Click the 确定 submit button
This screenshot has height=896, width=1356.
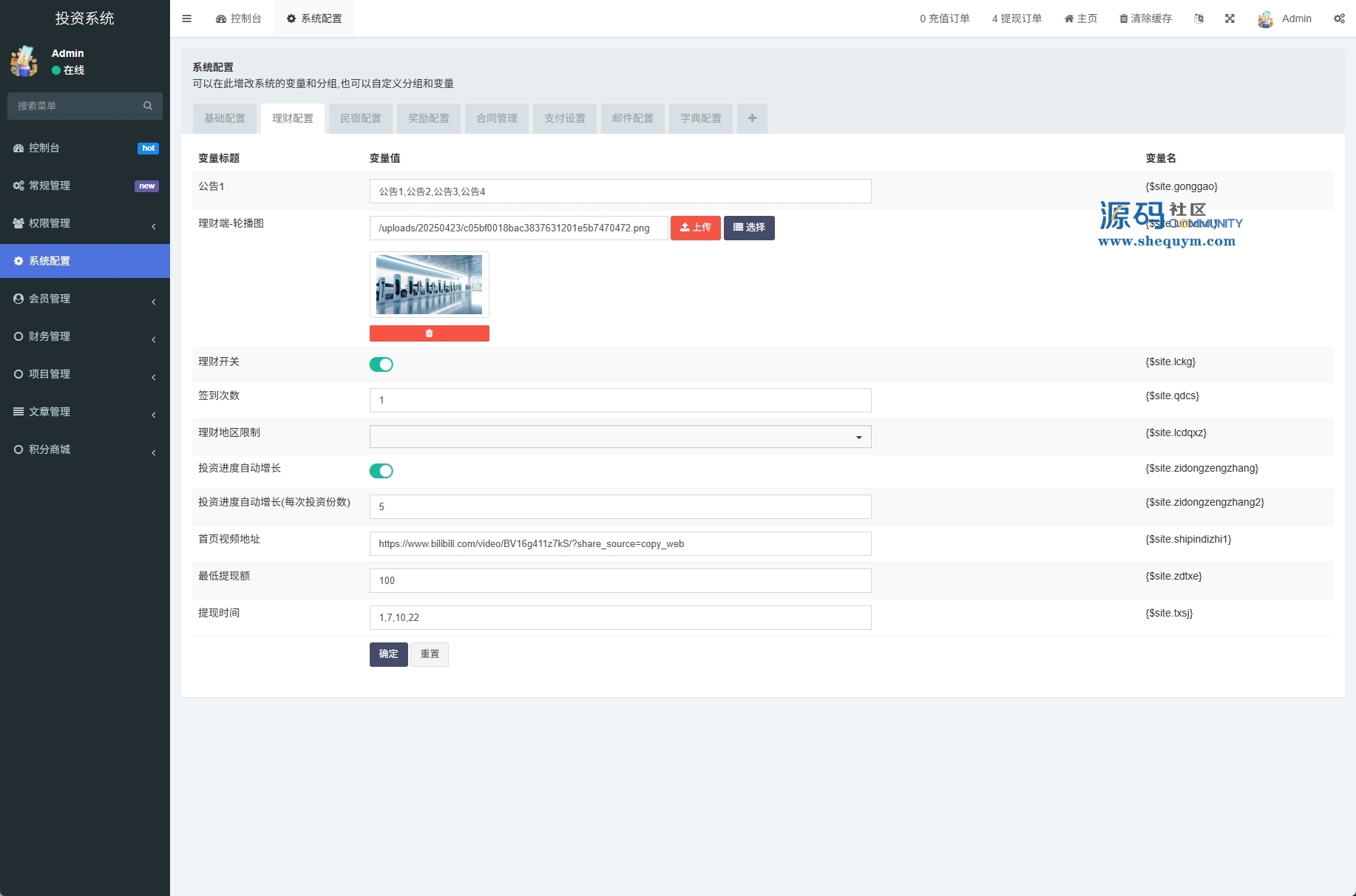(388, 654)
